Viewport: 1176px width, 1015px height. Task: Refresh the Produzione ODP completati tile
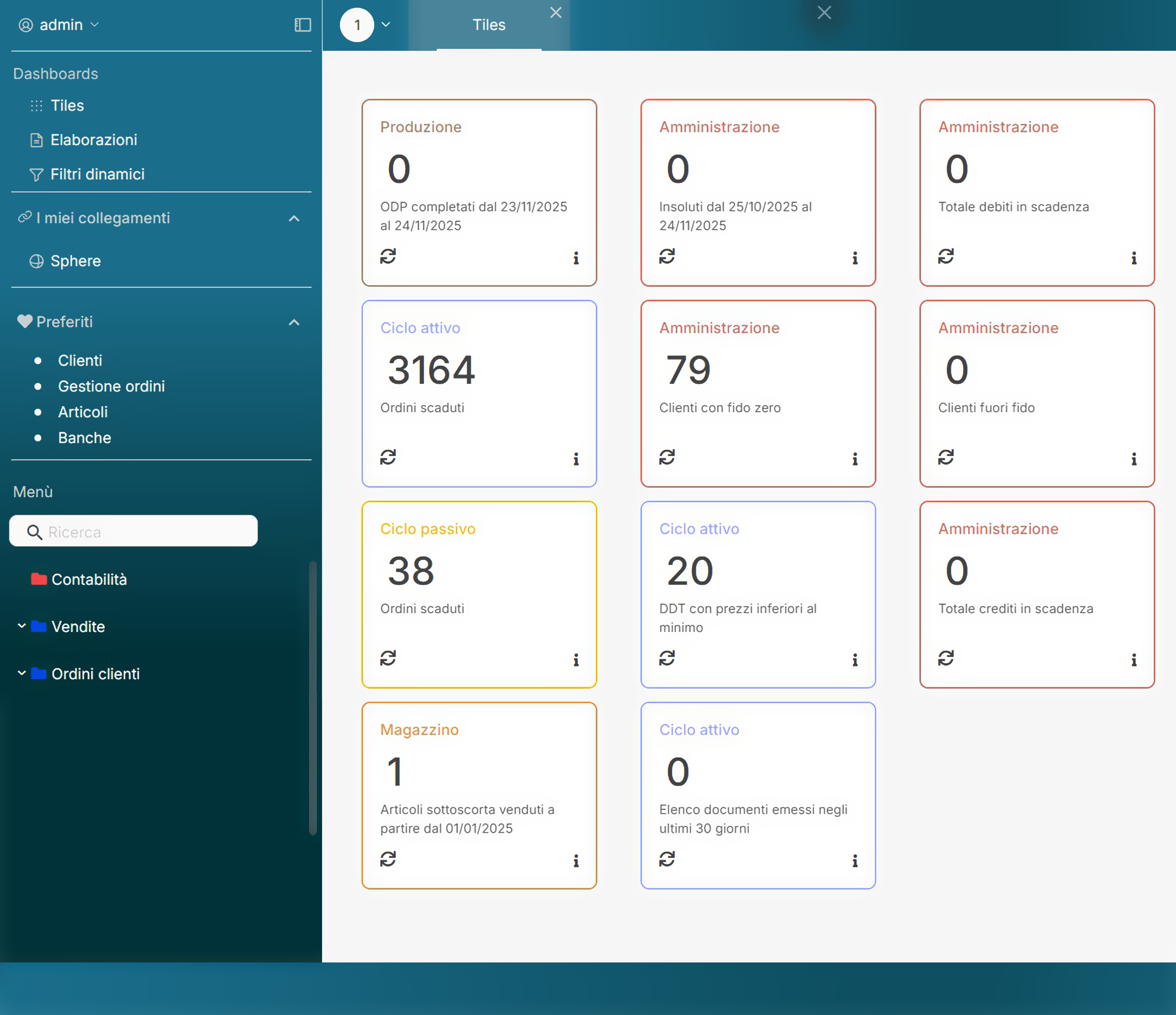click(388, 256)
